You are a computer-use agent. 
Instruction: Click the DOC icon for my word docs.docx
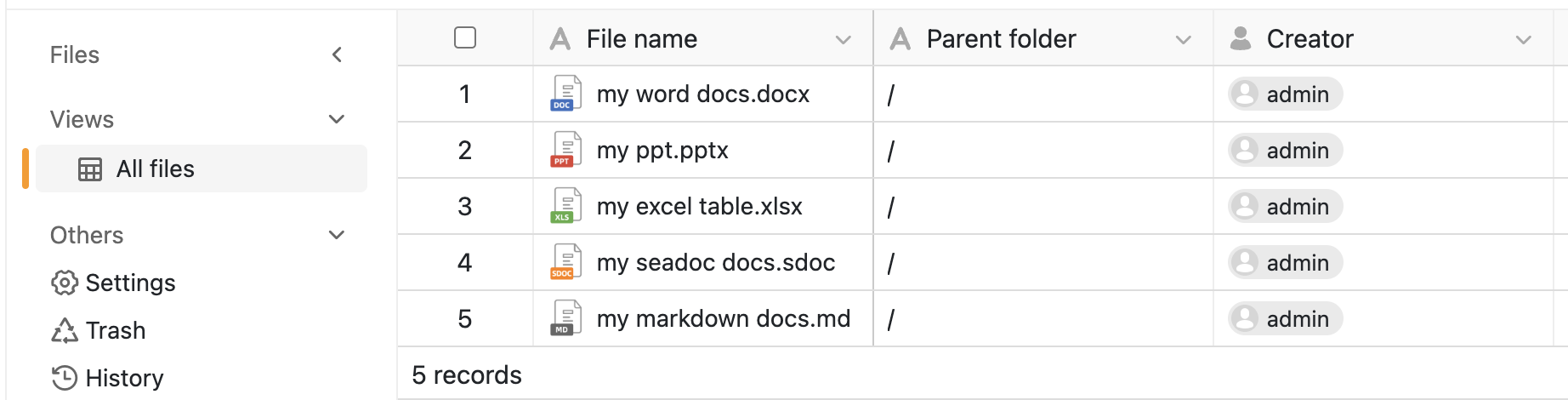tap(565, 94)
